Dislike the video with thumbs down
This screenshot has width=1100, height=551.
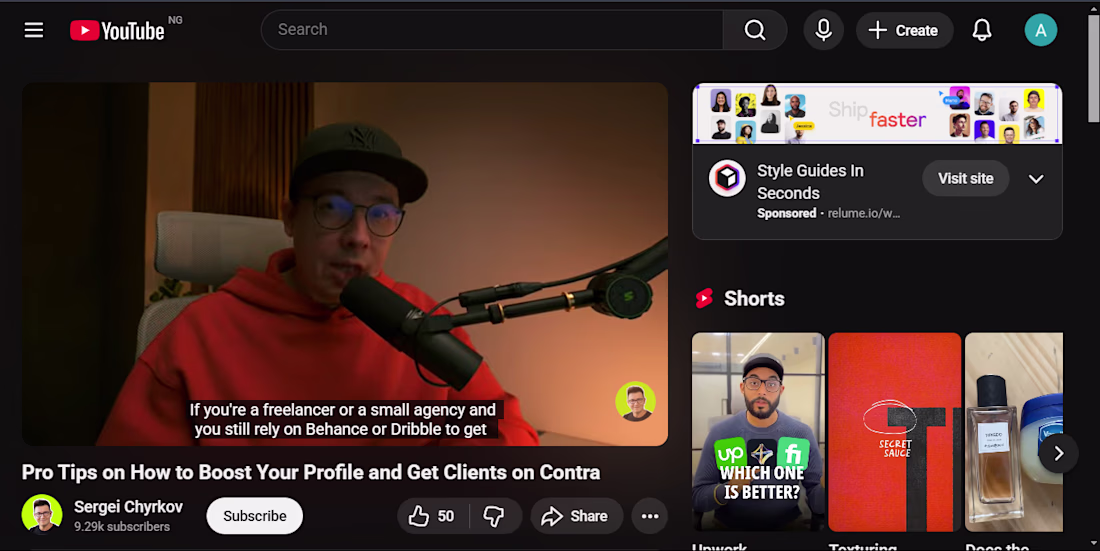coord(495,516)
